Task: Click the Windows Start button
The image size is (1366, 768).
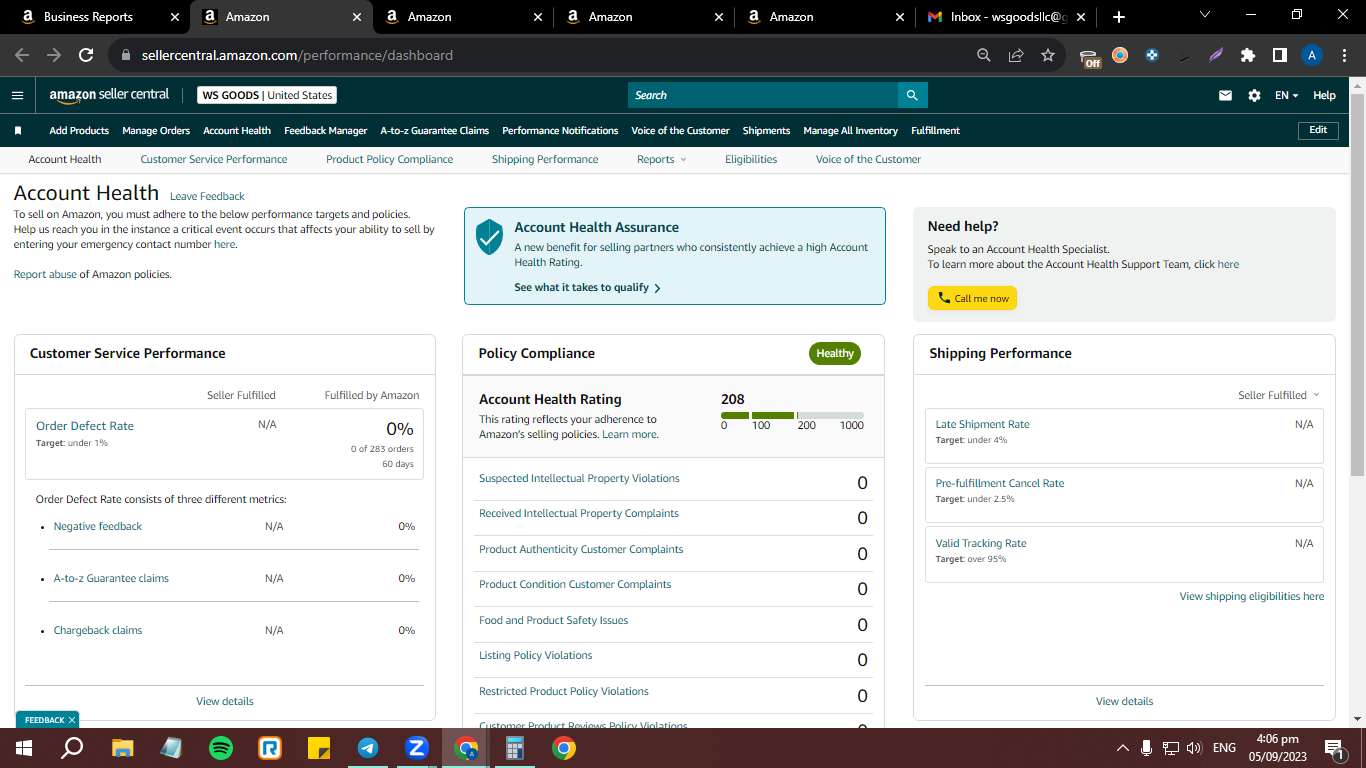Action: (x=24, y=748)
